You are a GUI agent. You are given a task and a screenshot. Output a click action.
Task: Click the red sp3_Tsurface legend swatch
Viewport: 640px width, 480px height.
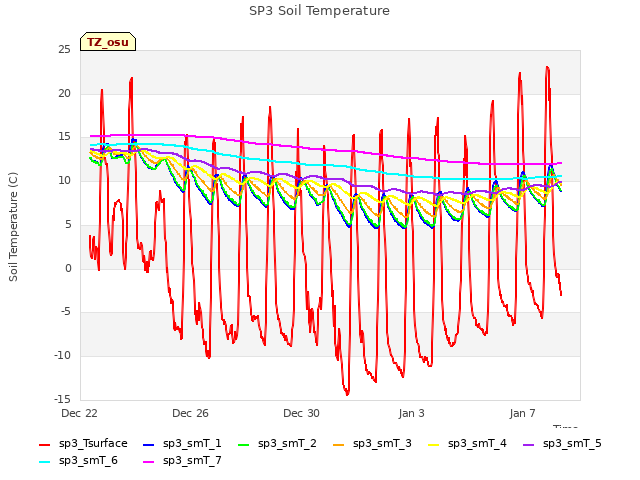(x=44, y=445)
